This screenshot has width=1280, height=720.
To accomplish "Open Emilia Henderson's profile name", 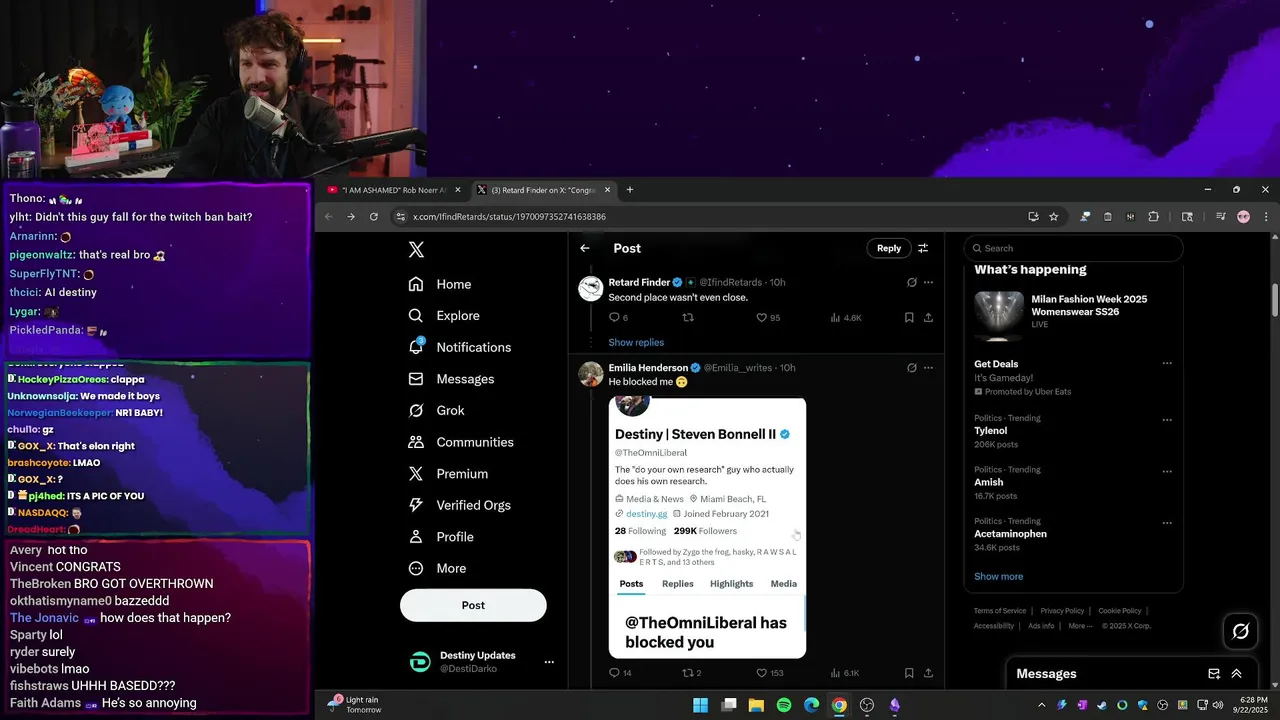I will click(648, 368).
